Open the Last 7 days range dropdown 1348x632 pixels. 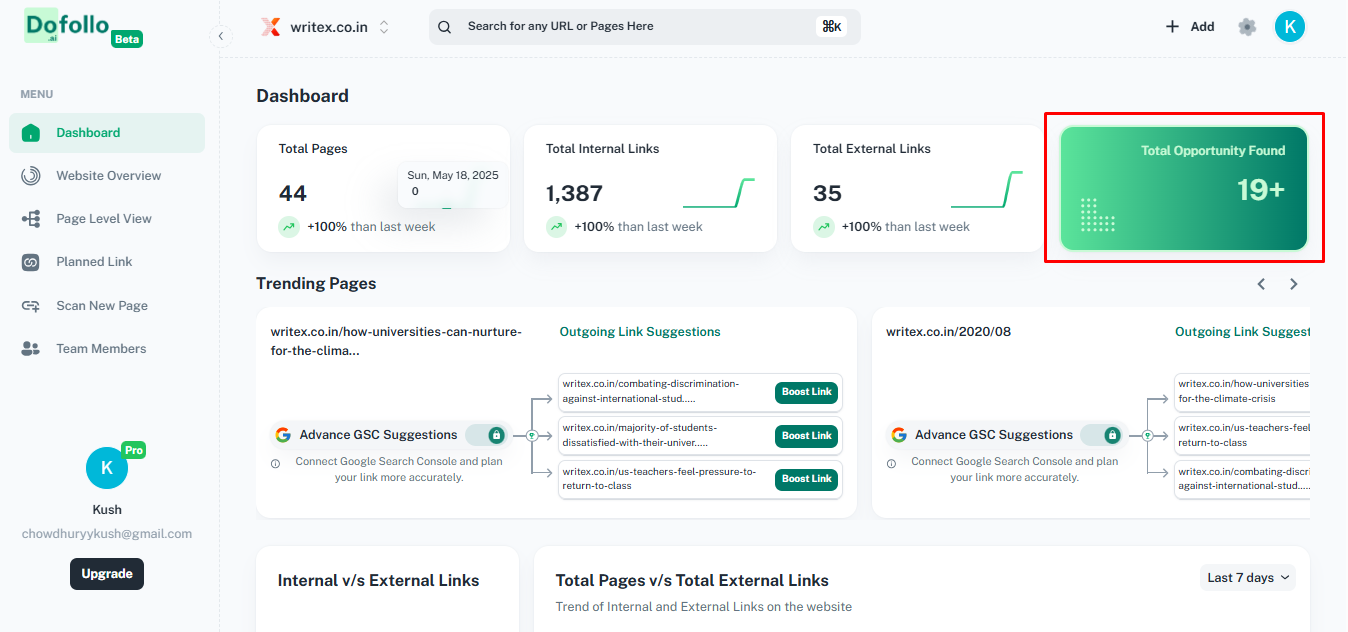click(1248, 578)
